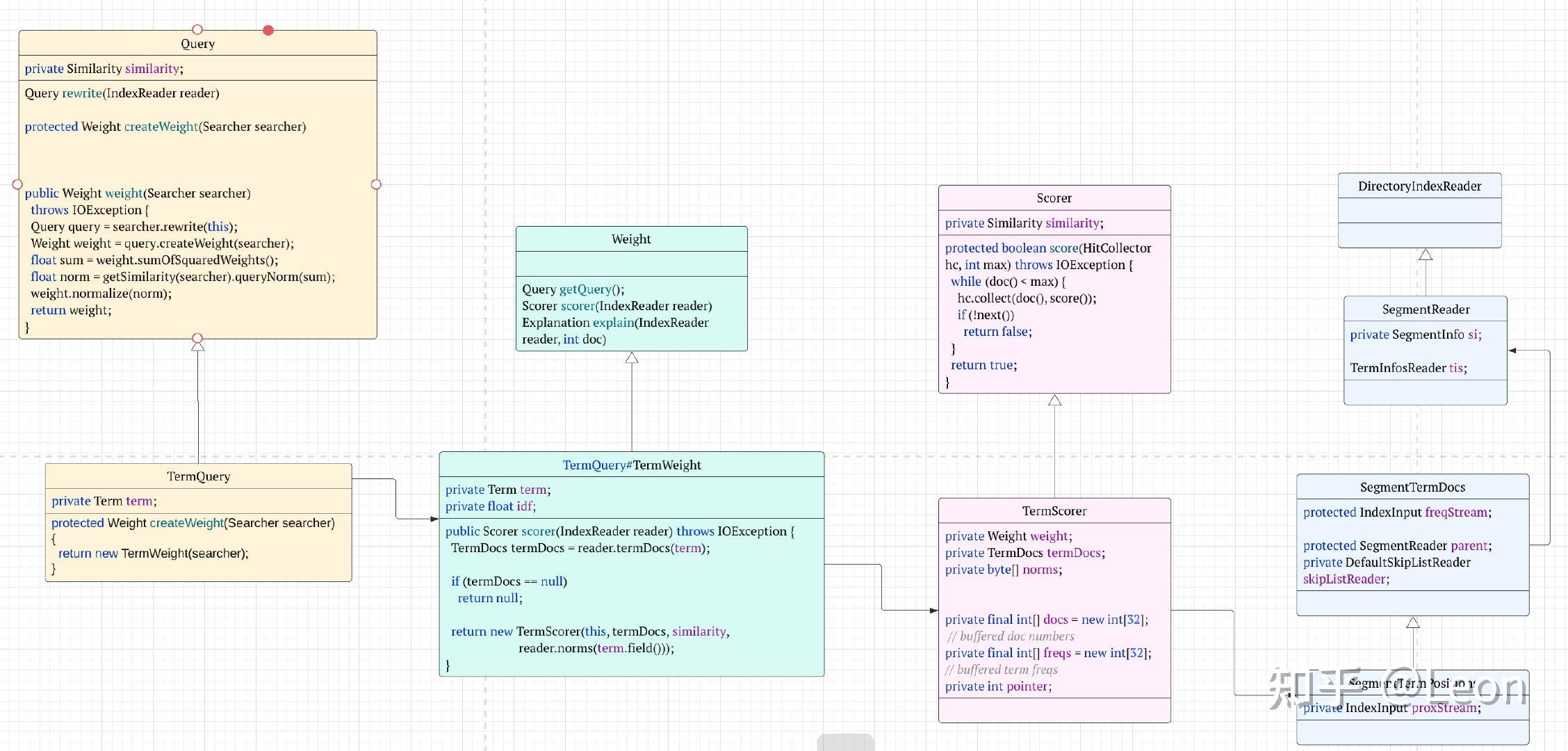Click the SegmentReader class title
Image resolution: width=1568 pixels, height=751 pixels.
click(1426, 309)
